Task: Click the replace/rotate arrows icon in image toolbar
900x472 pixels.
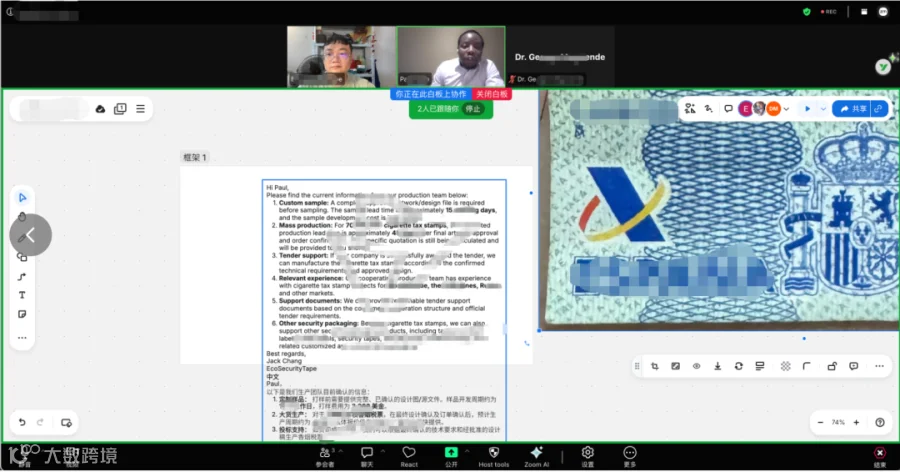Action: click(x=739, y=366)
